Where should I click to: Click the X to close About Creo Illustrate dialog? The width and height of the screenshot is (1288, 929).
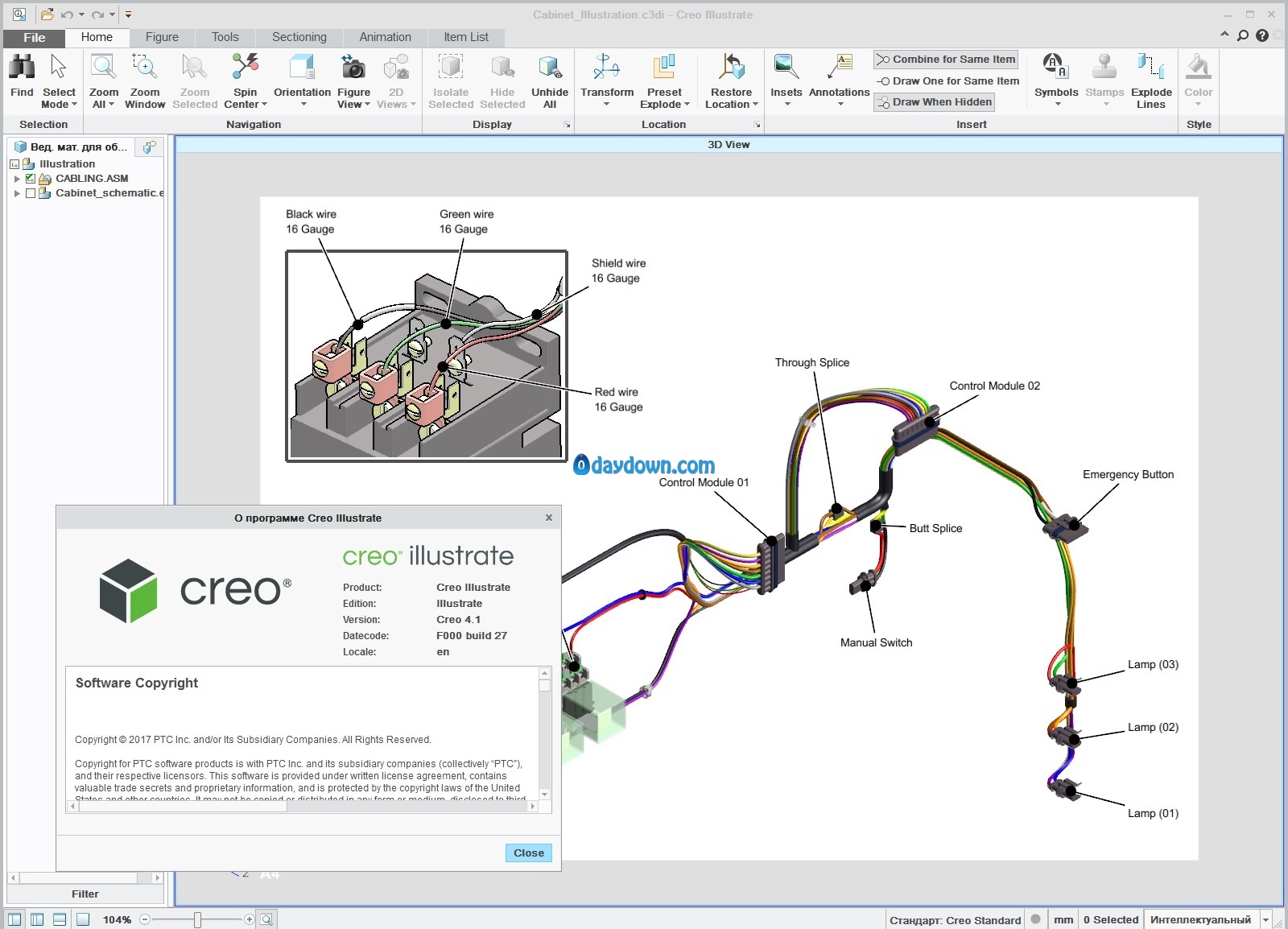549,518
